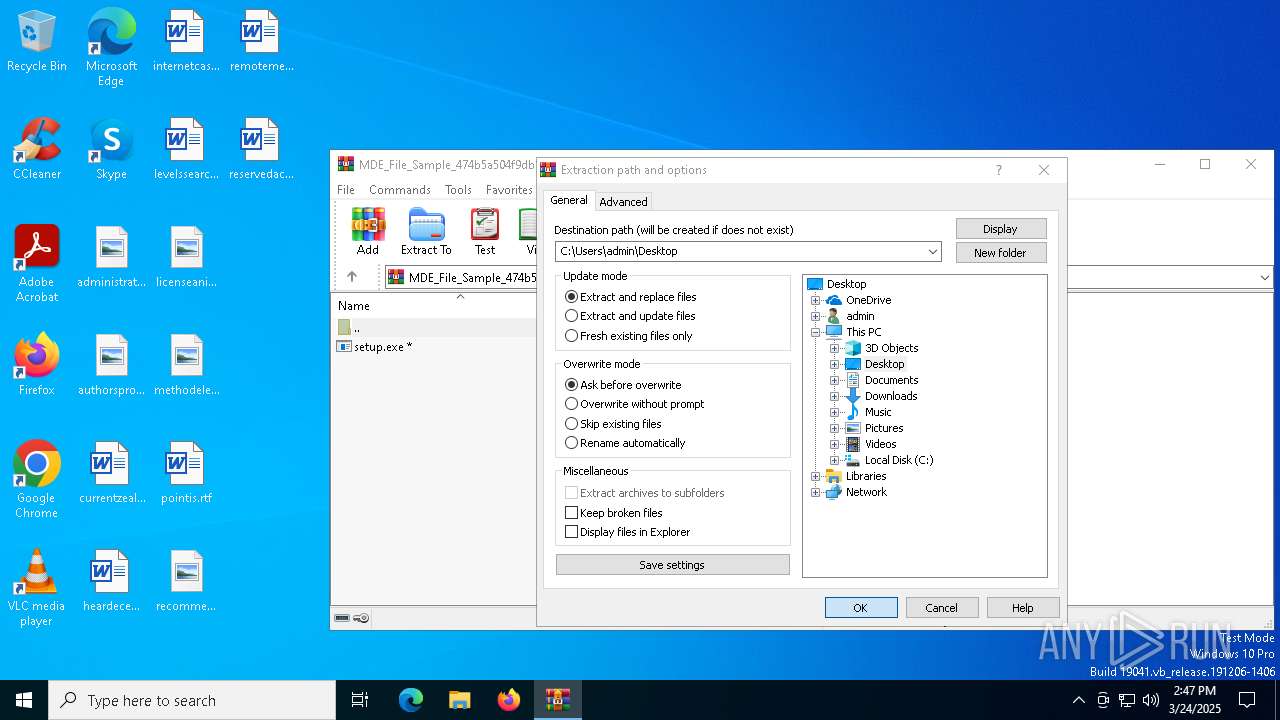Select the Downloads folder in tree

click(x=891, y=396)
